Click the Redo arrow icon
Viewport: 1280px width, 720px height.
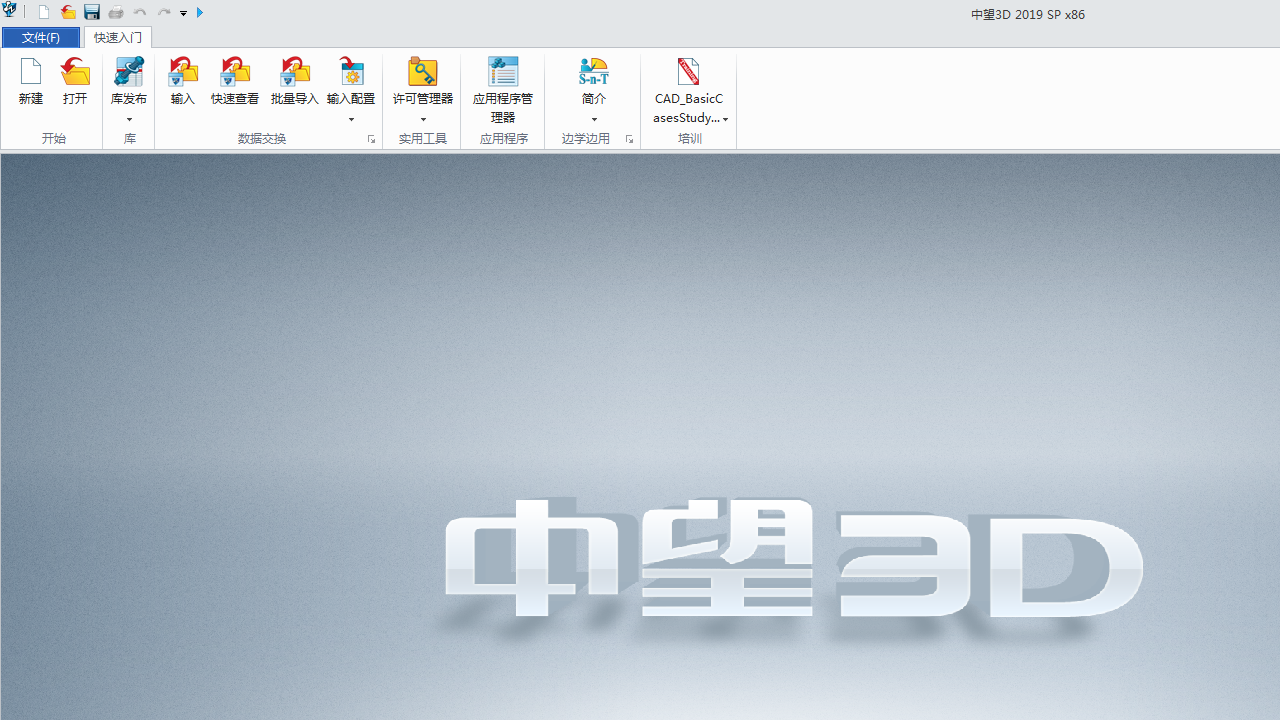pyautogui.click(x=163, y=12)
